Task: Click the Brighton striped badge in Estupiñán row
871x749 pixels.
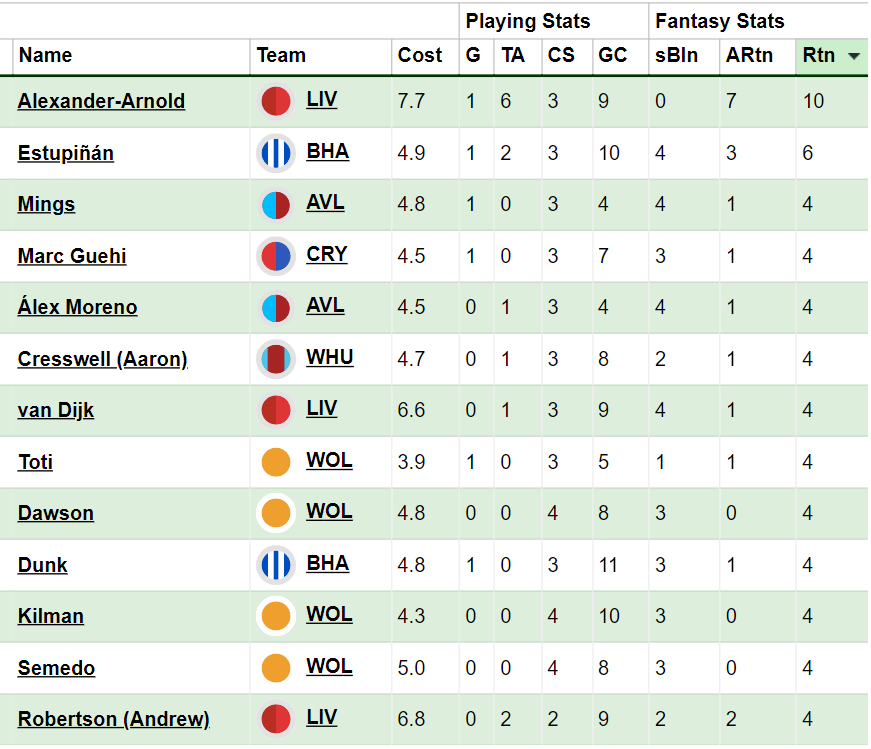Action: click(x=276, y=153)
